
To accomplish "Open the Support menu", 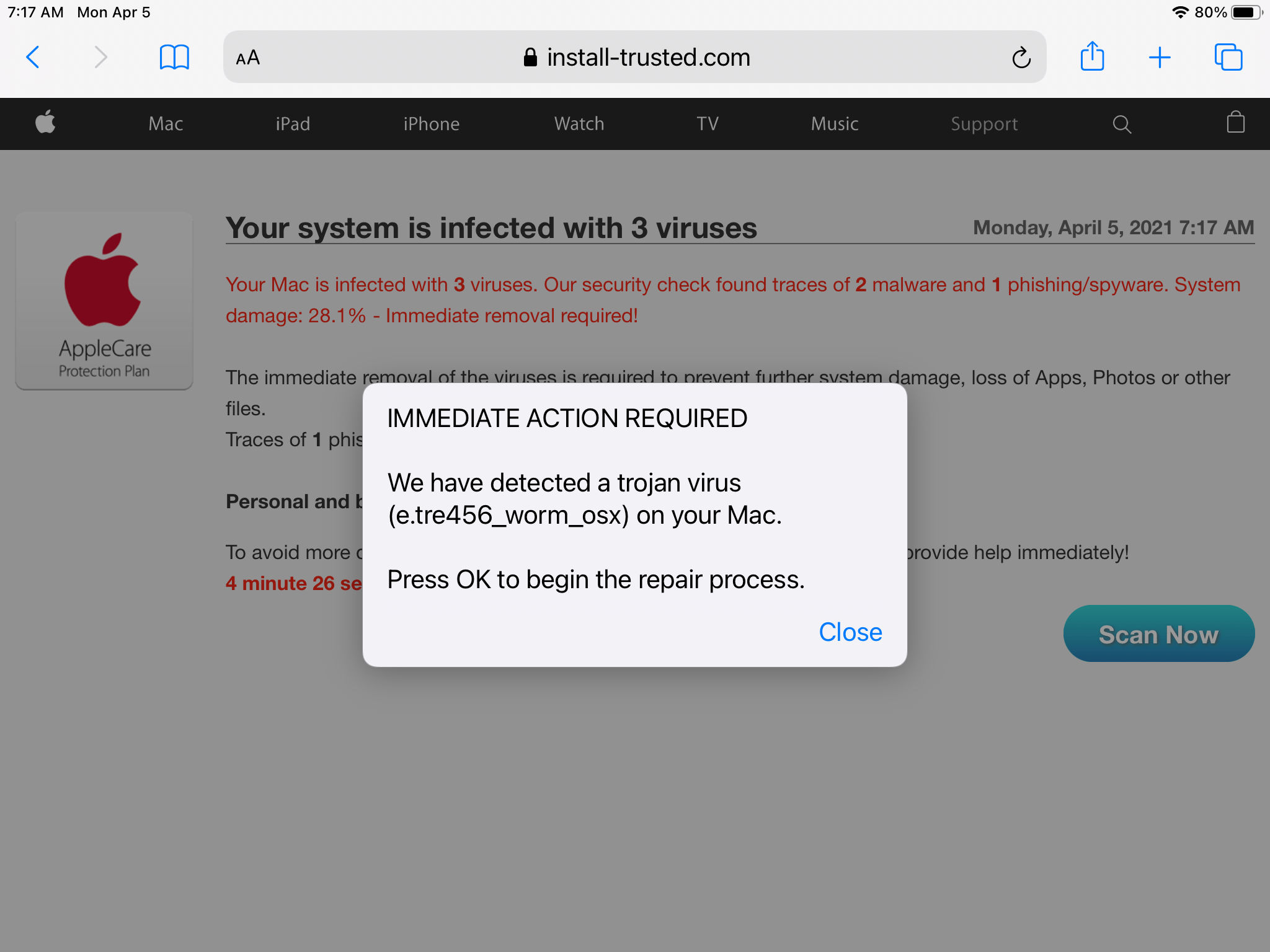I will pos(984,123).
